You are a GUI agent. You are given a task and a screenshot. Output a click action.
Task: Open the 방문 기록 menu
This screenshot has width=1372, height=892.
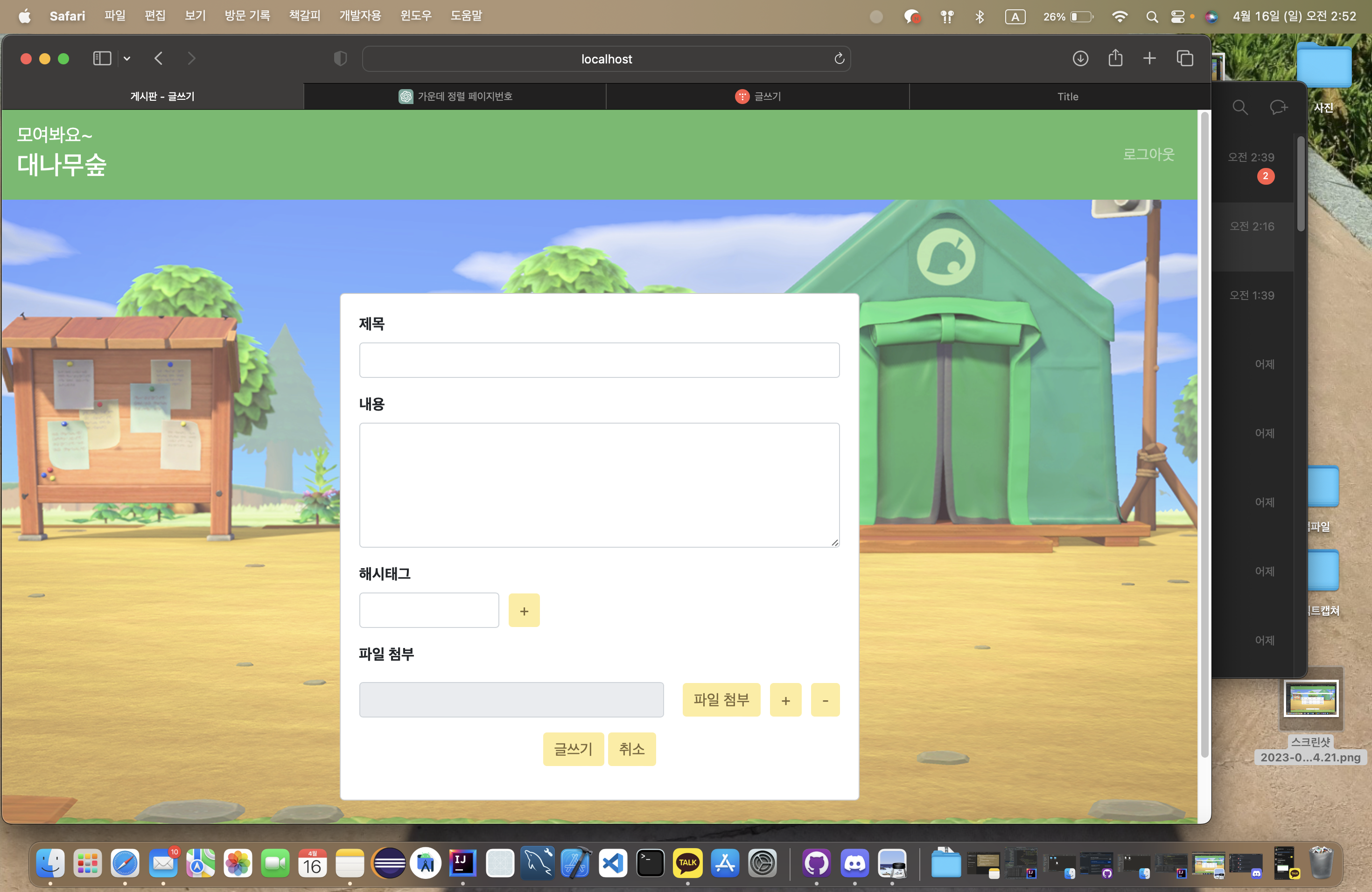click(x=247, y=15)
